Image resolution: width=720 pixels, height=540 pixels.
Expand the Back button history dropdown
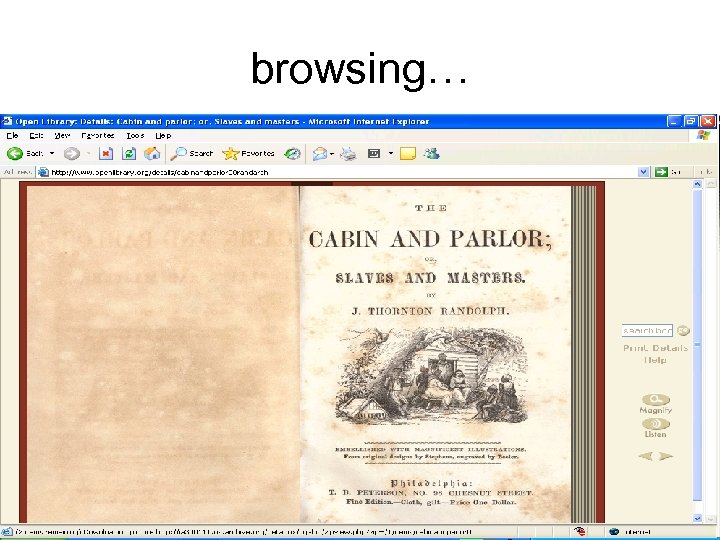point(52,153)
